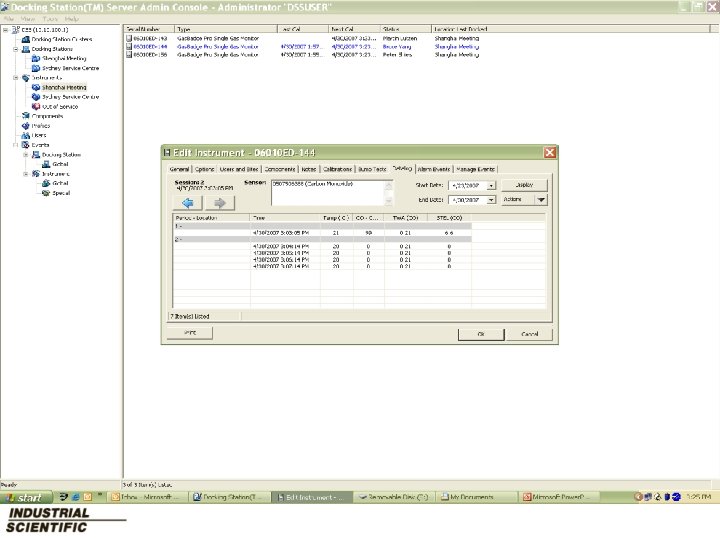Click the next session gray arrow
This screenshot has height=540, width=720.
coord(220,202)
